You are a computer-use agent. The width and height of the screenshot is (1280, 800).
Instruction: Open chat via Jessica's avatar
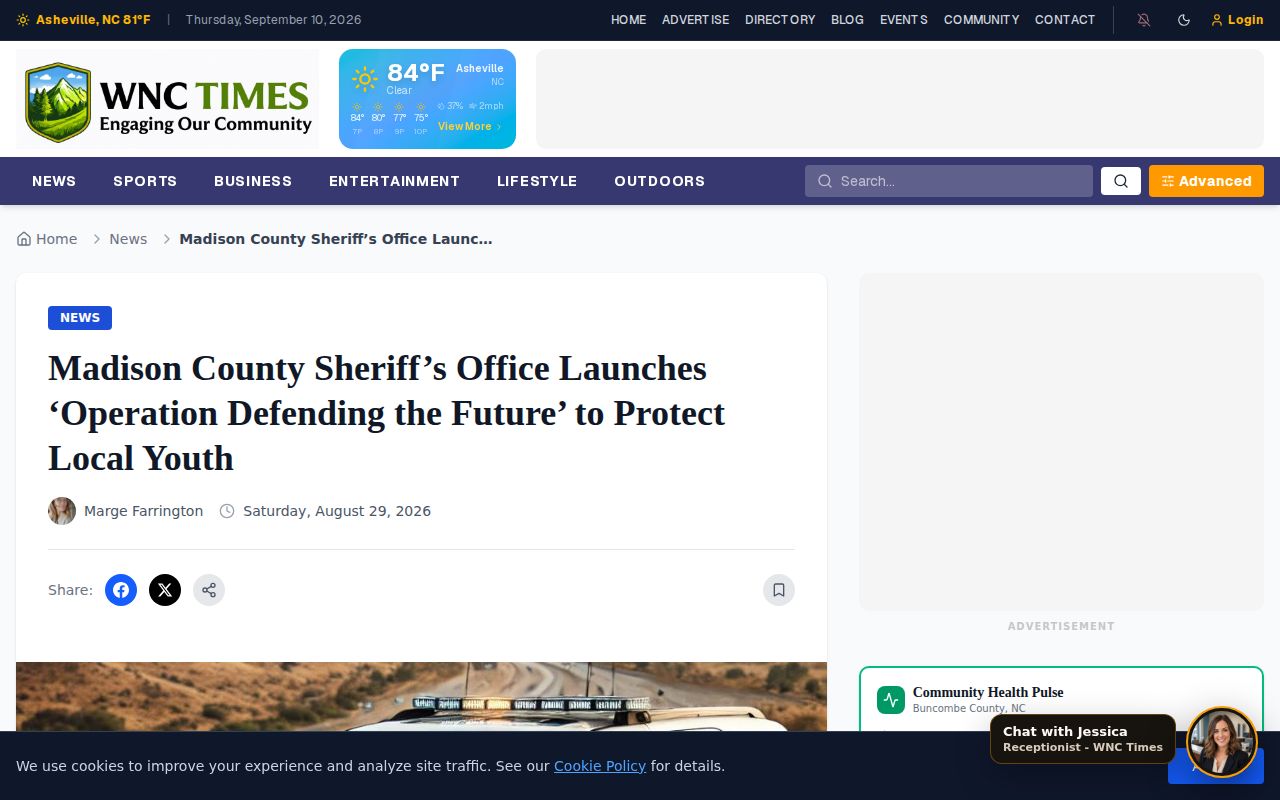point(1222,743)
